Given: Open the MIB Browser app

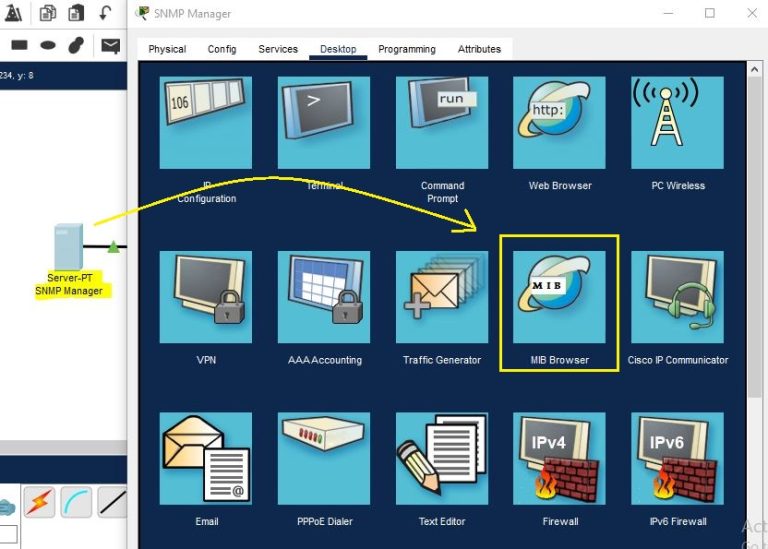Looking at the screenshot, I should 559,297.
